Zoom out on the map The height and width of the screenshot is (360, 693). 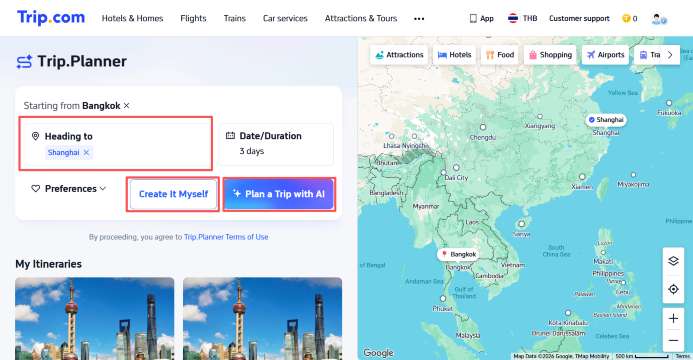tap(673, 341)
